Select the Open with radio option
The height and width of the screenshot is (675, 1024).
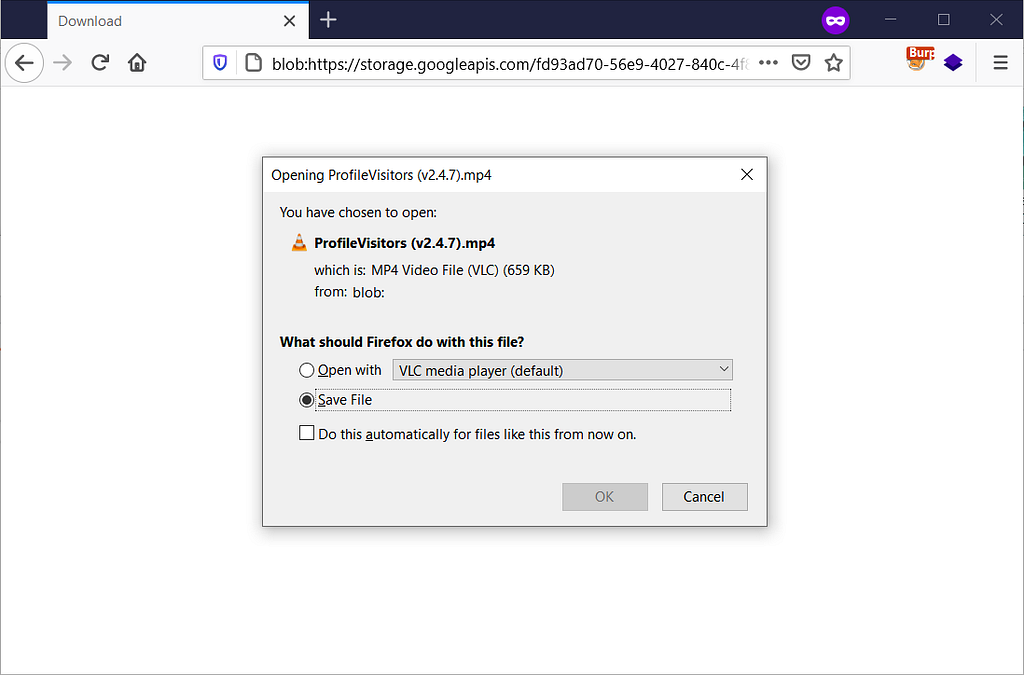[306, 370]
